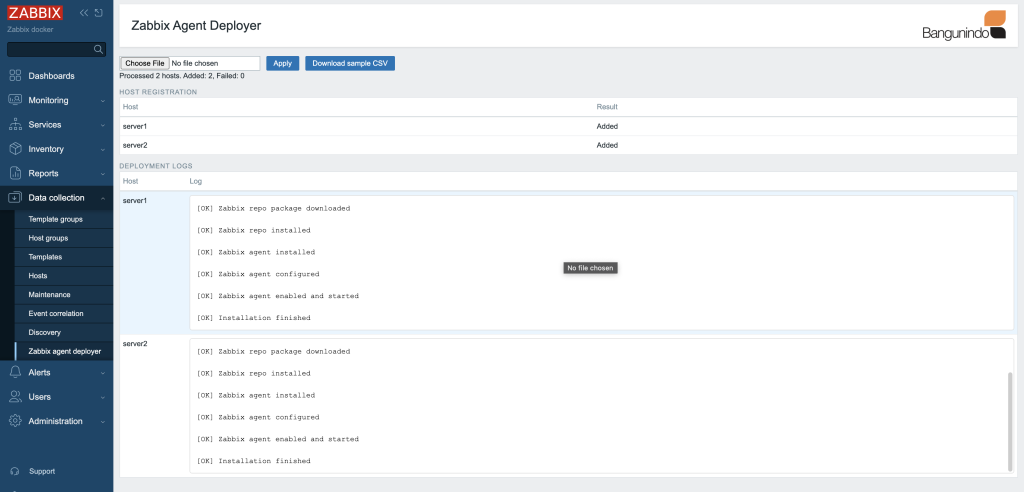Screen dimensions: 1024x492
Task: Click the sidebar hide icon beside the collapse chevrons
Action: [98, 13]
